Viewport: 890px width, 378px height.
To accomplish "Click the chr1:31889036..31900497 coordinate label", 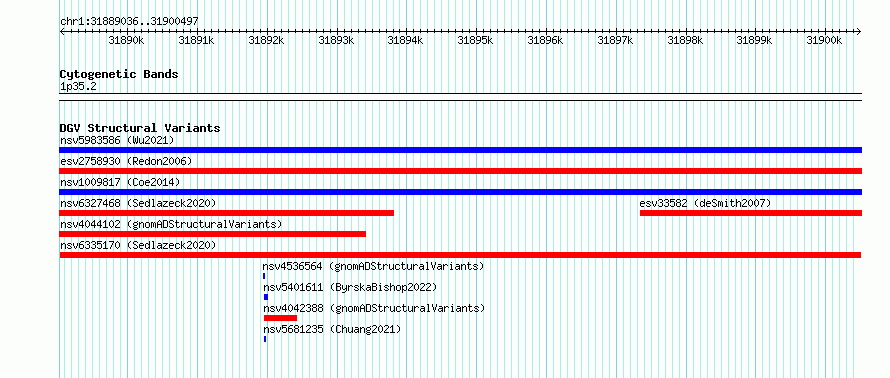I will point(129,22).
